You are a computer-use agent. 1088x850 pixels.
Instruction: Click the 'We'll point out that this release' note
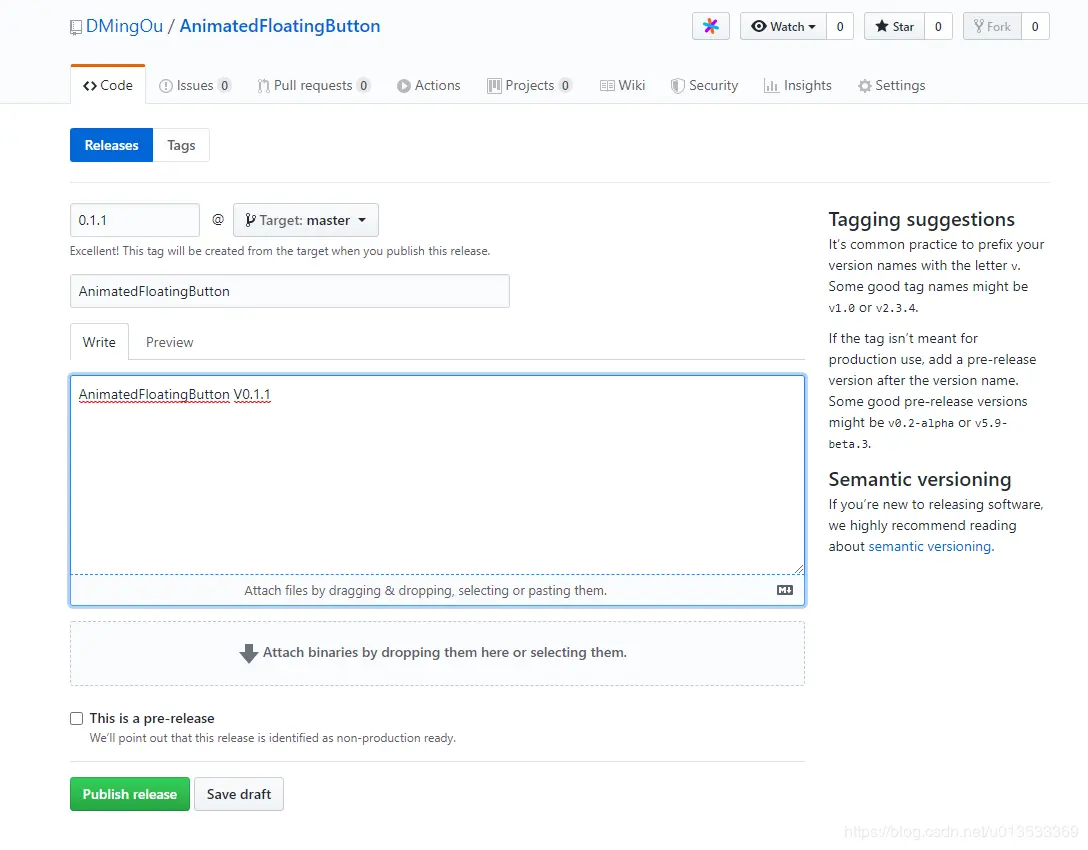click(x=273, y=738)
